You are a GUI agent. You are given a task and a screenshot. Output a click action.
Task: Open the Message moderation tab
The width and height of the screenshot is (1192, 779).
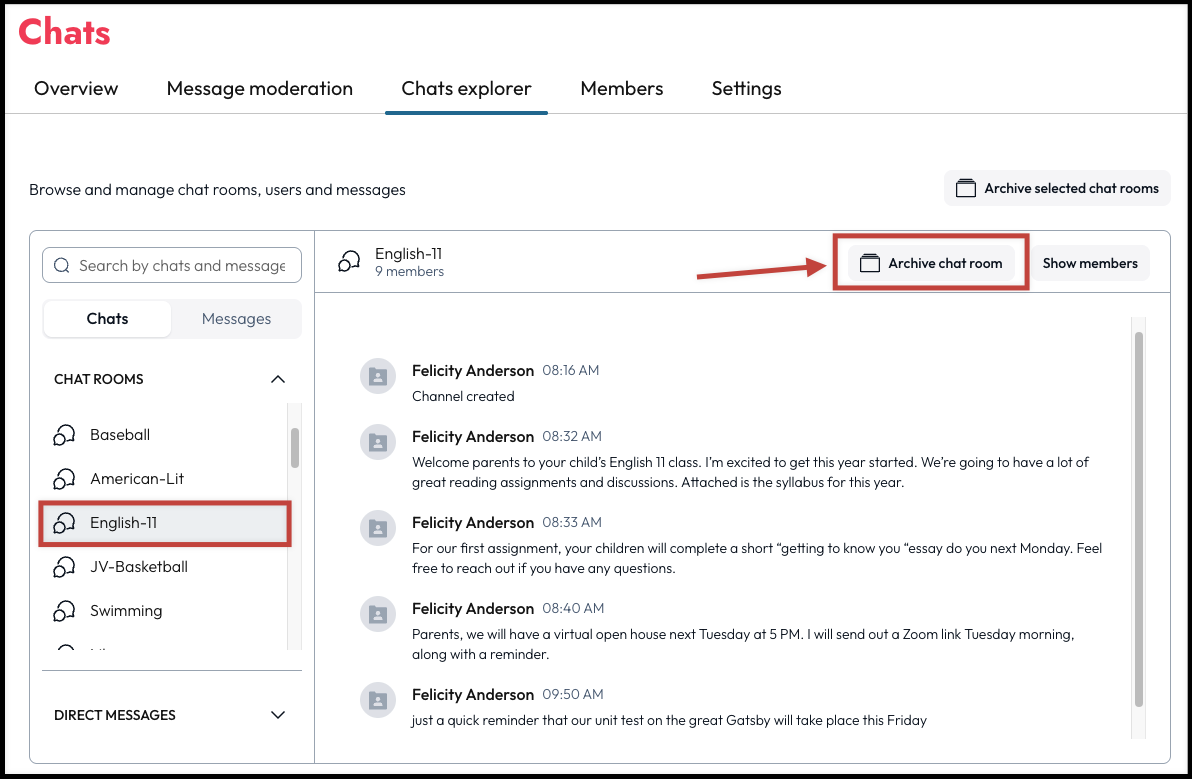[x=260, y=89]
